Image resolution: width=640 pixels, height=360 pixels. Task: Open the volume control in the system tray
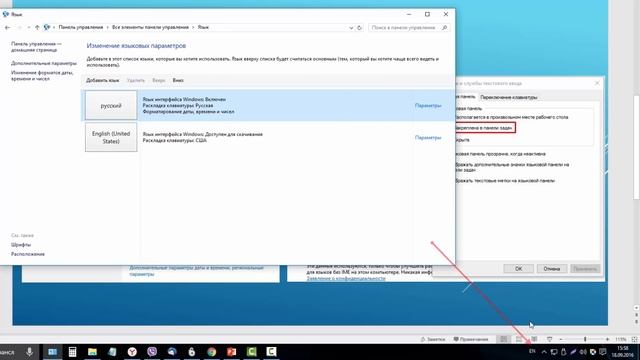tap(583, 352)
